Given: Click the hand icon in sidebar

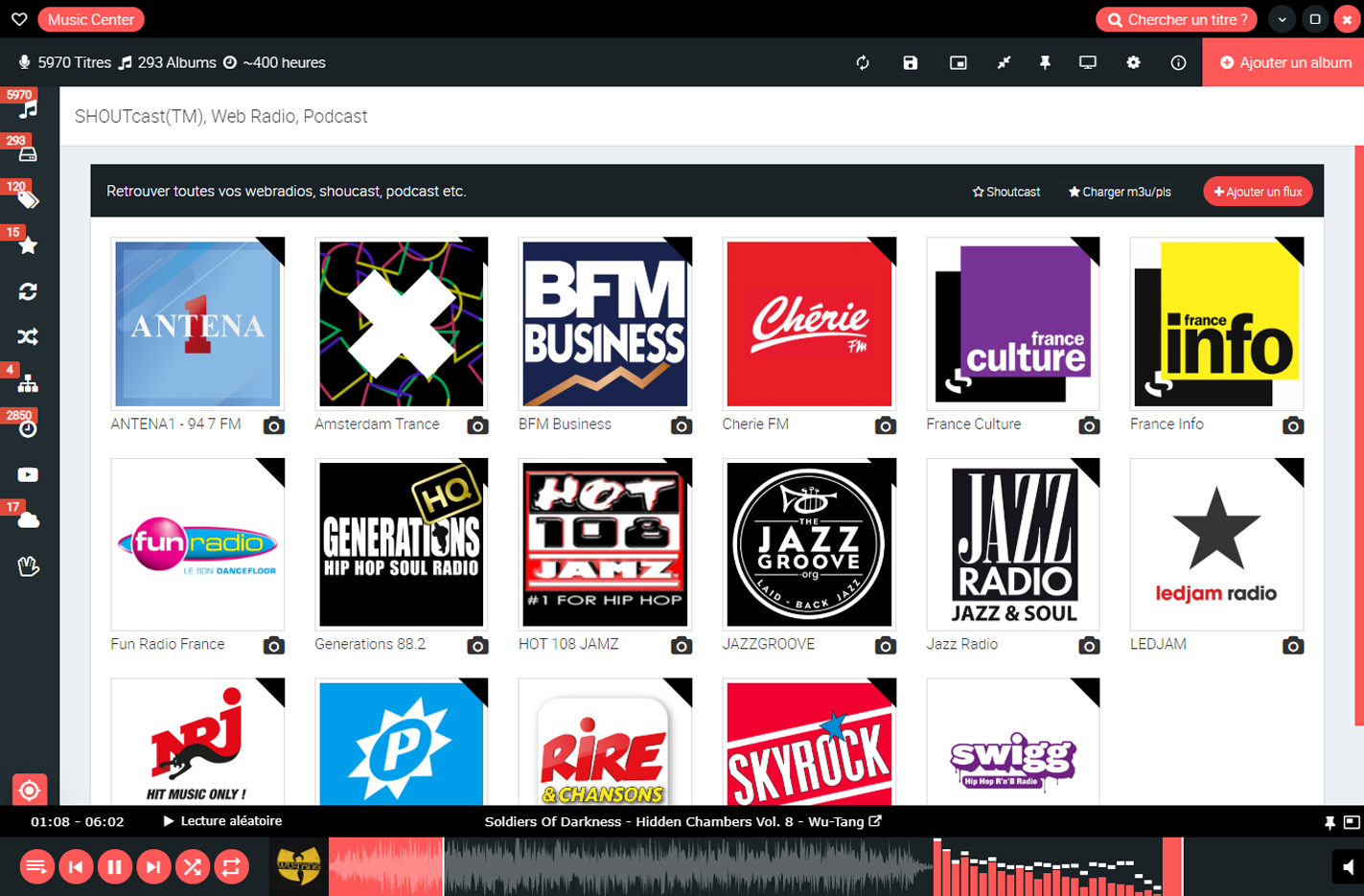Looking at the screenshot, I should [x=28, y=566].
